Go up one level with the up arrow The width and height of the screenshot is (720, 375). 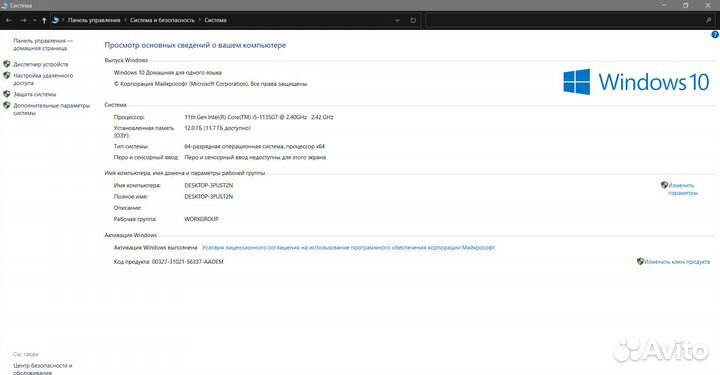(44, 20)
